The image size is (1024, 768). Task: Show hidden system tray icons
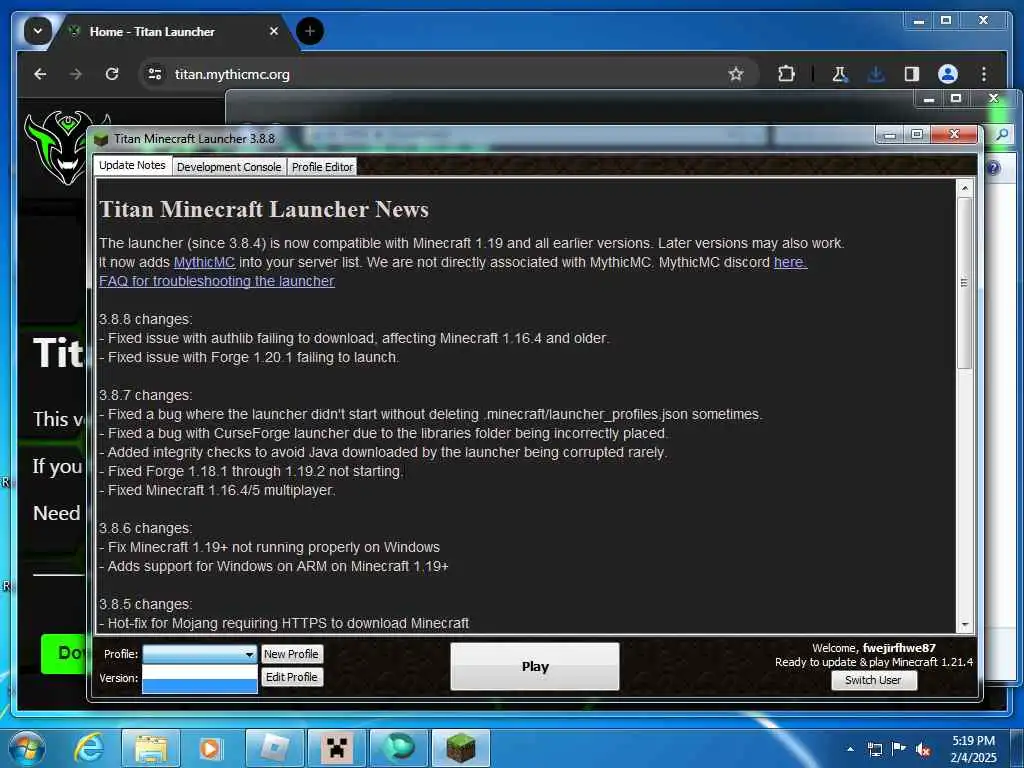pyautogui.click(x=850, y=749)
